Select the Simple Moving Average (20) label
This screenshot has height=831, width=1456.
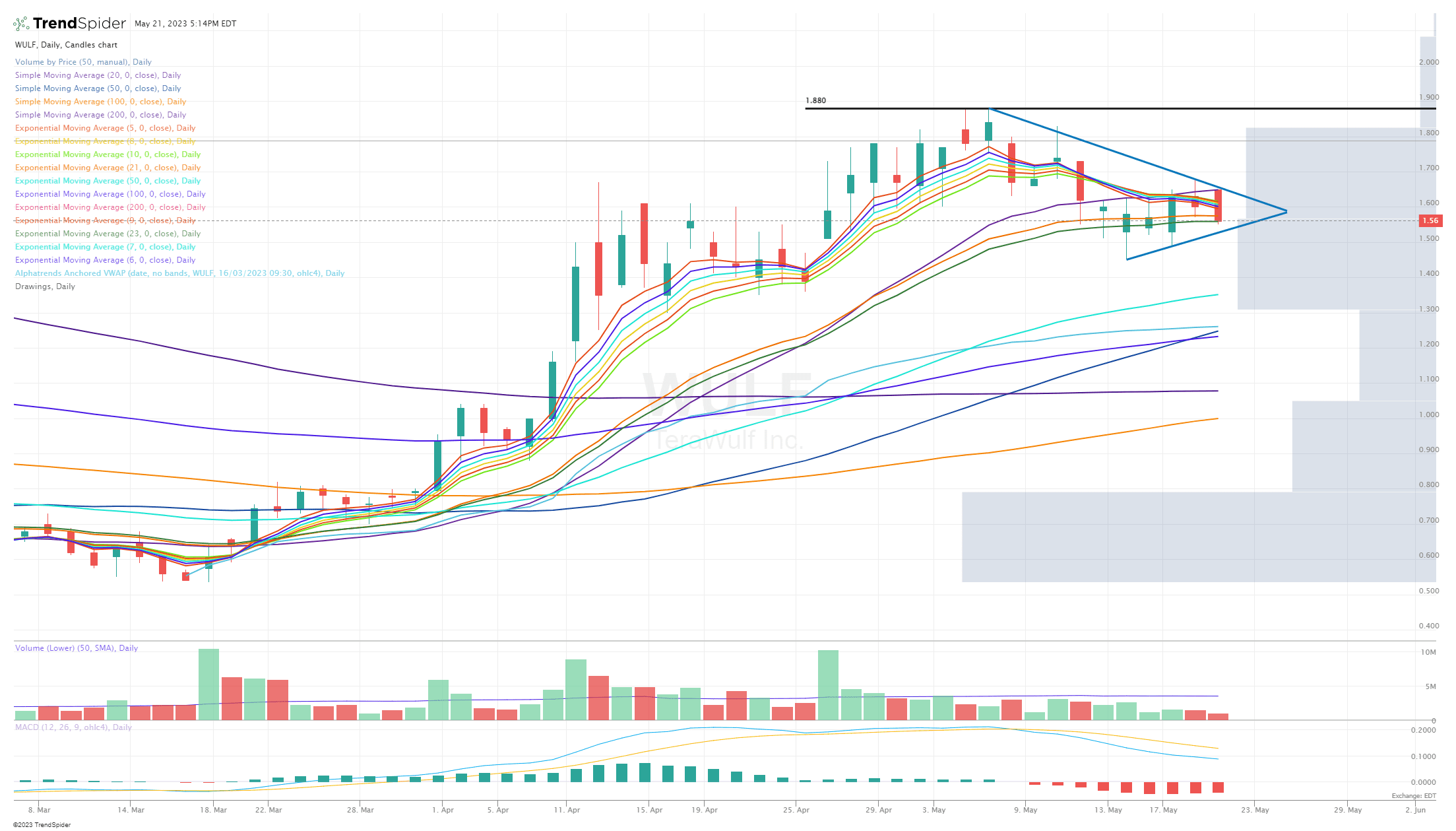[x=98, y=75]
